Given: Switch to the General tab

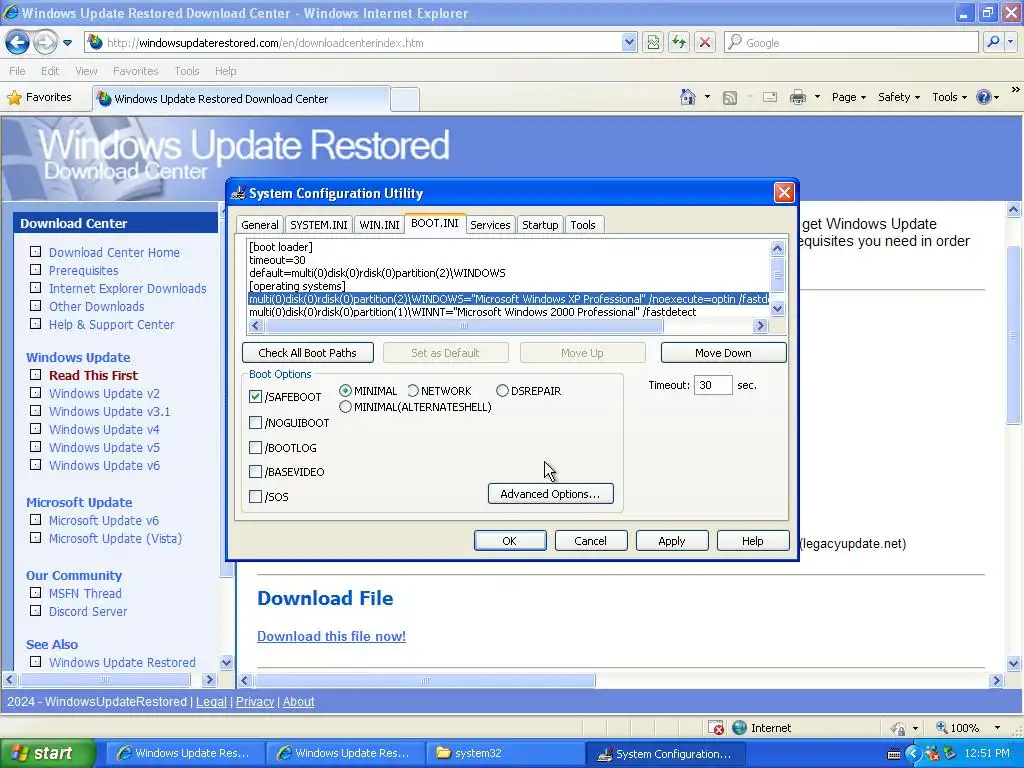Looking at the screenshot, I should coord(259,225).
